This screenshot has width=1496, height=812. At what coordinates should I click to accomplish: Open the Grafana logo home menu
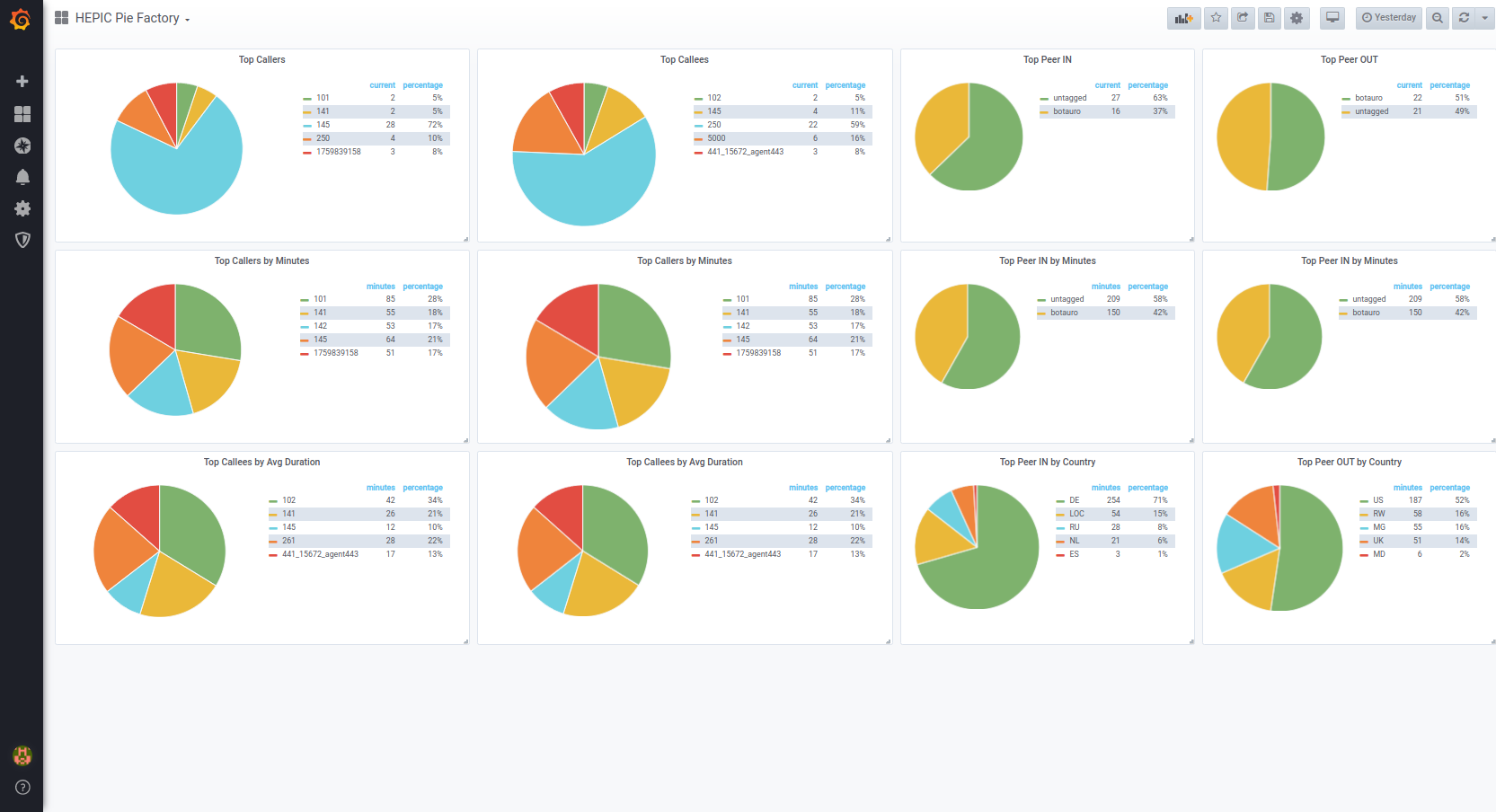(21, 19)
